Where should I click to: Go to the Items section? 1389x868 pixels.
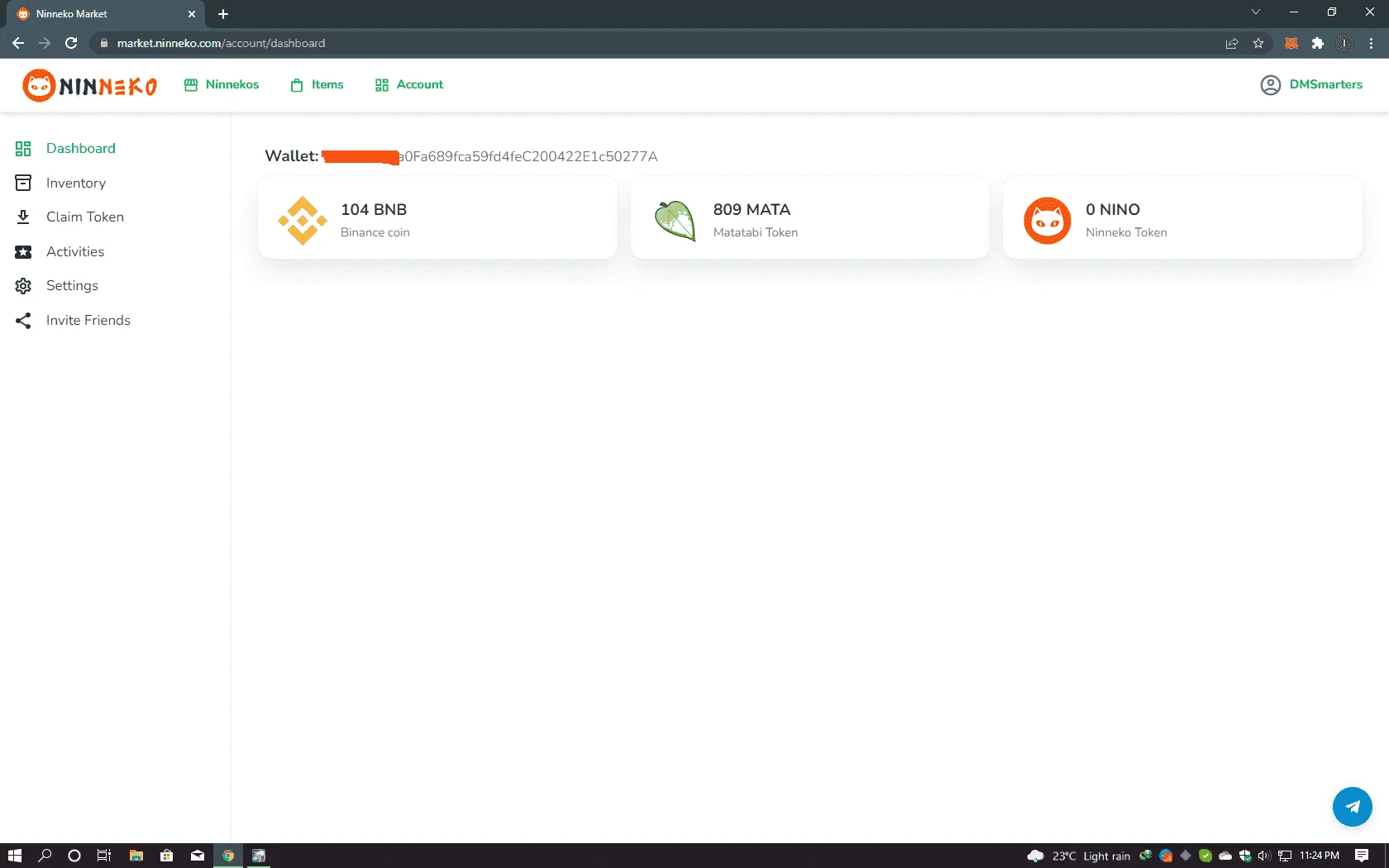click(317, 84)
